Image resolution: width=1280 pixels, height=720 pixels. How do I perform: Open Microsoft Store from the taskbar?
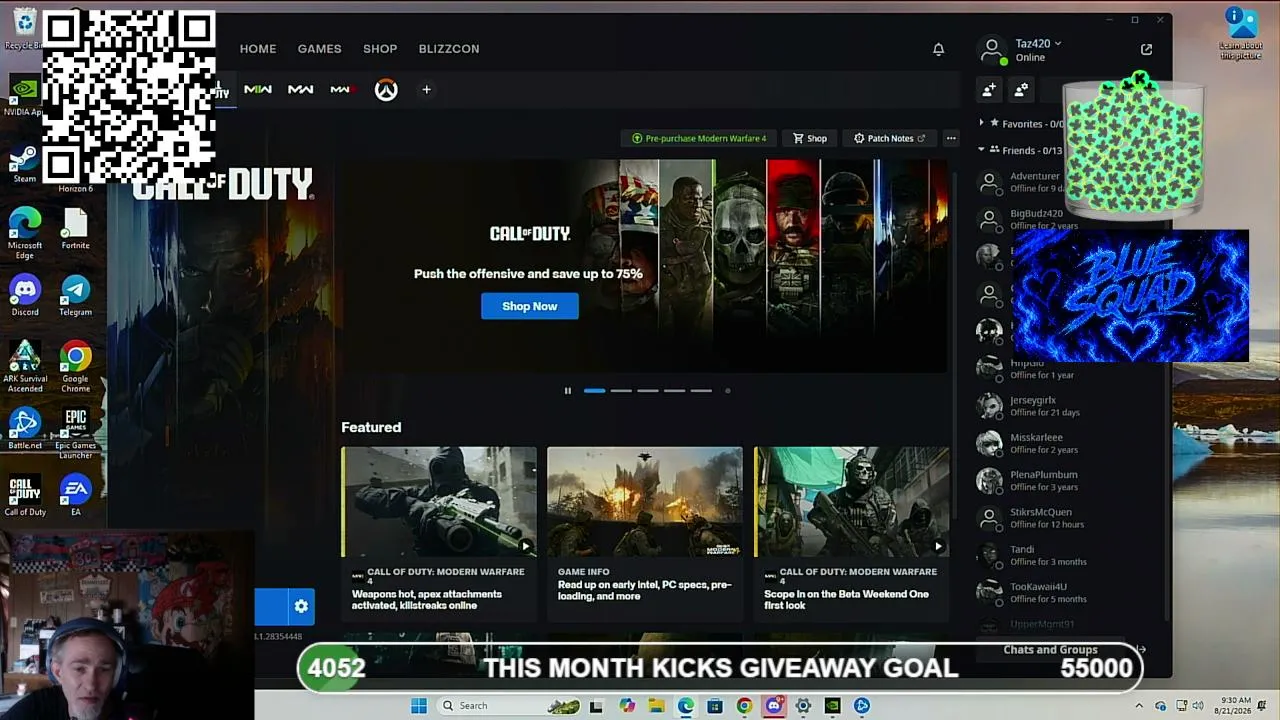click(x=714, y=706)
